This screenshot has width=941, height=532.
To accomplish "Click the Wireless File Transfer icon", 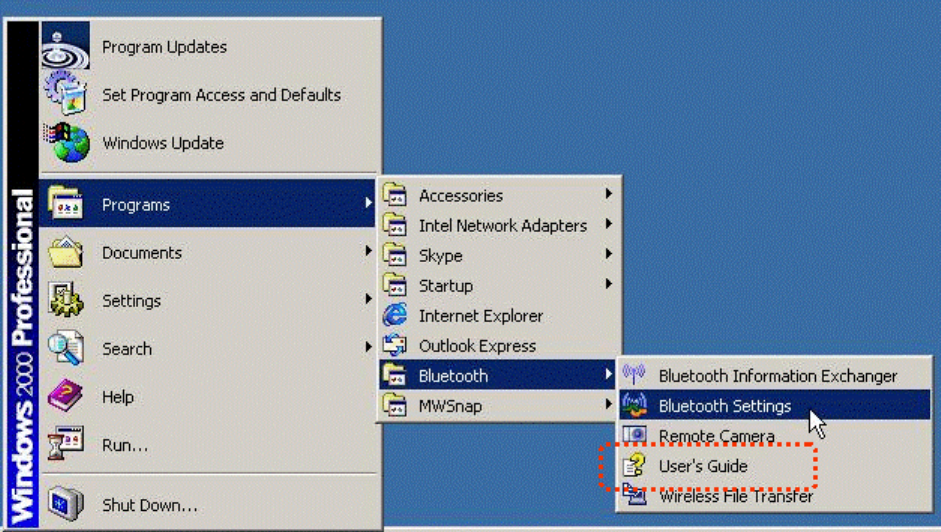I will [x=634, y=495].
